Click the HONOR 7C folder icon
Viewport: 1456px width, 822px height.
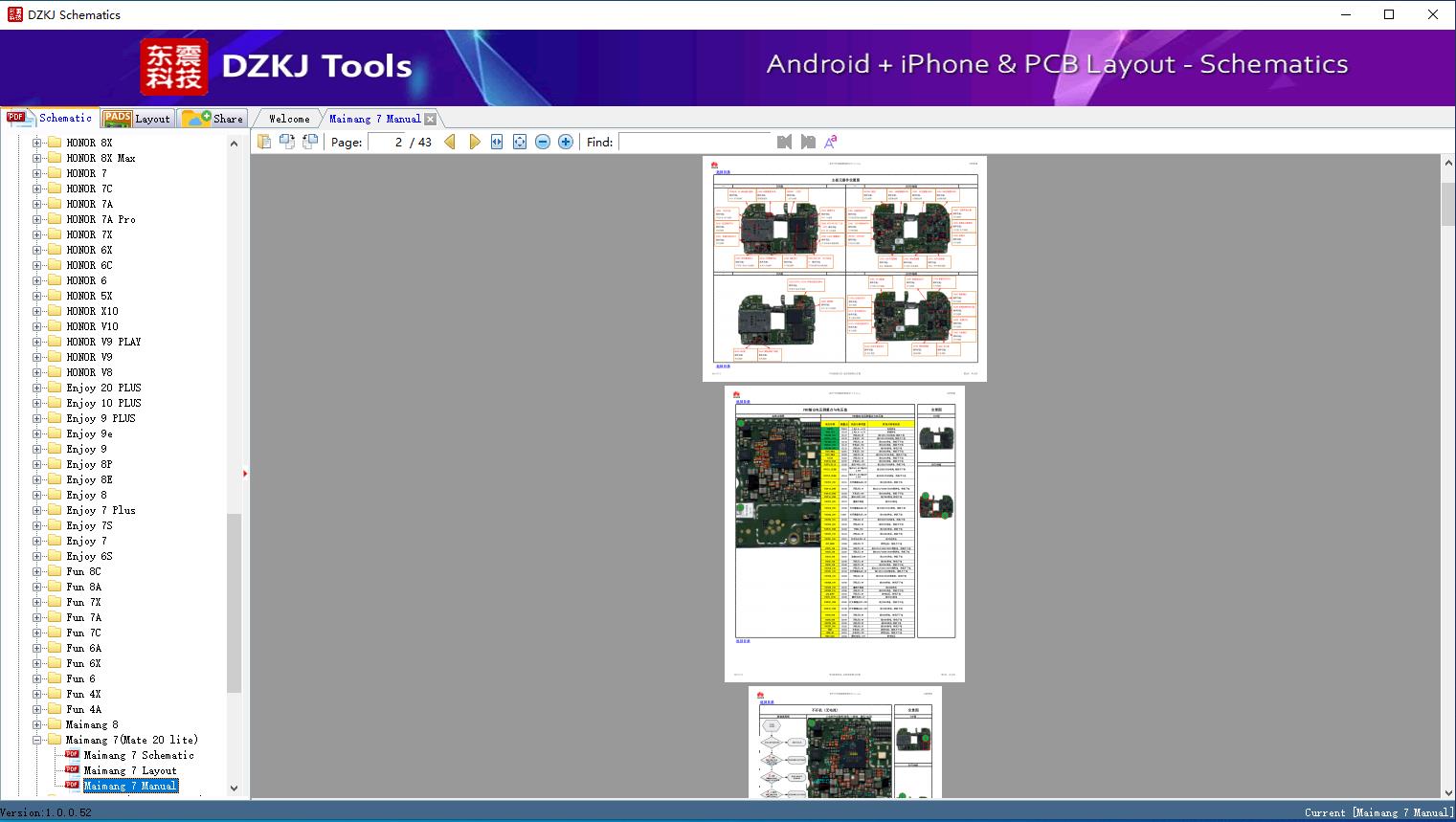[x=55, y=189]
